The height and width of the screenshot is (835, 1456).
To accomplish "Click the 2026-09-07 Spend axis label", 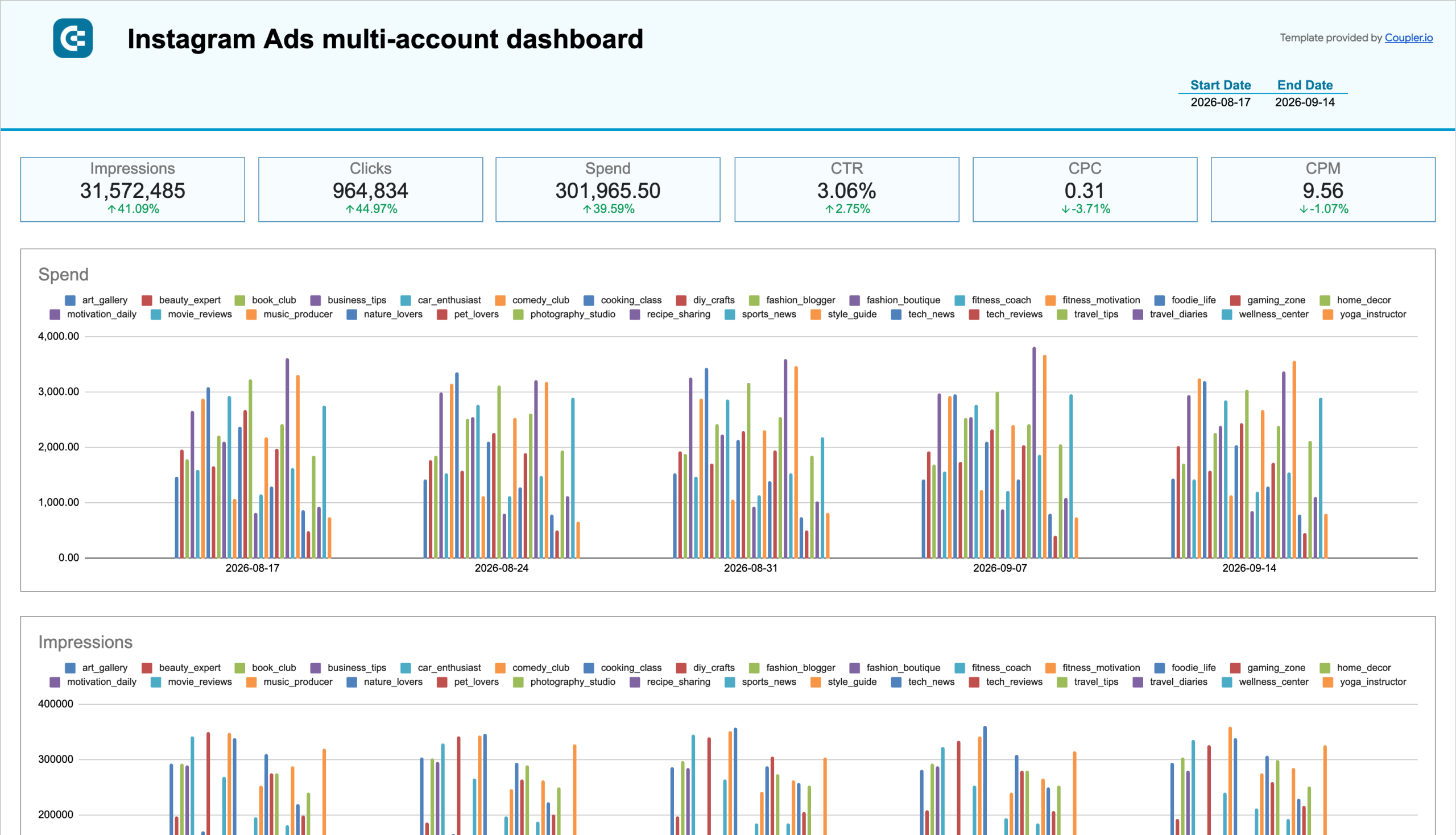I will [999, 568].
